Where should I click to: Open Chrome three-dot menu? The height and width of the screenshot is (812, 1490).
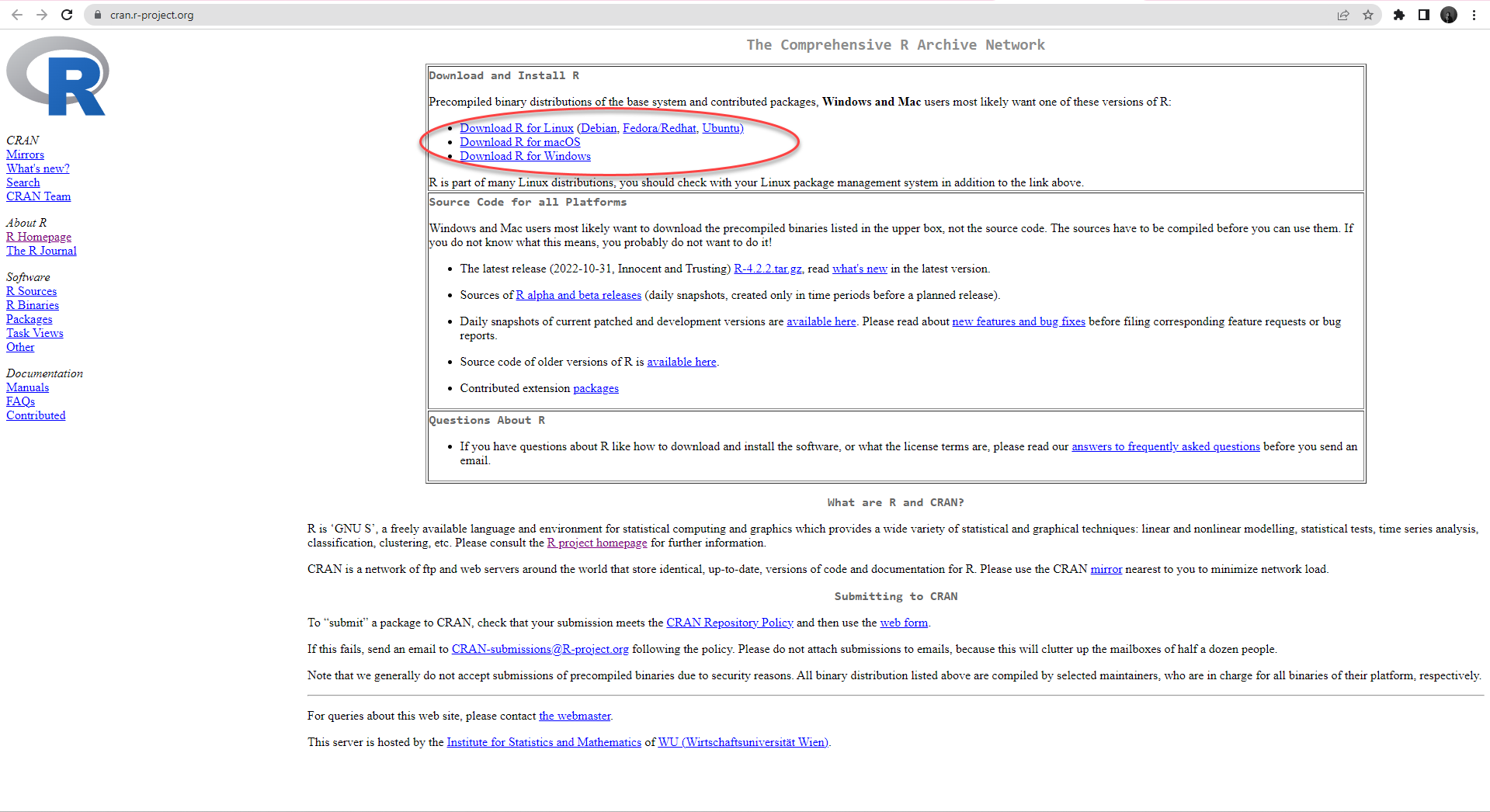click(1474, 15)
